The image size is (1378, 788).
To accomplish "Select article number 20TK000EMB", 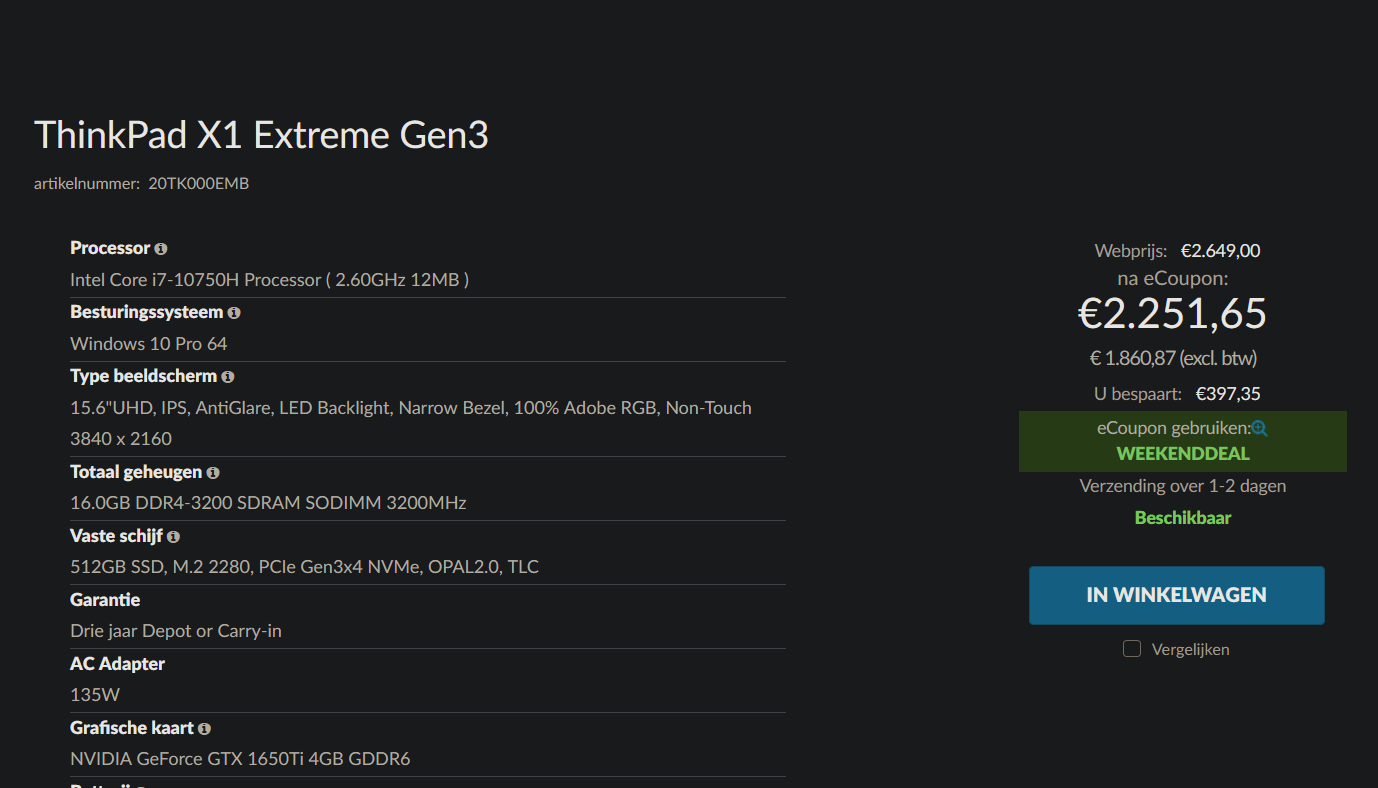I will [x=198, y=184].
